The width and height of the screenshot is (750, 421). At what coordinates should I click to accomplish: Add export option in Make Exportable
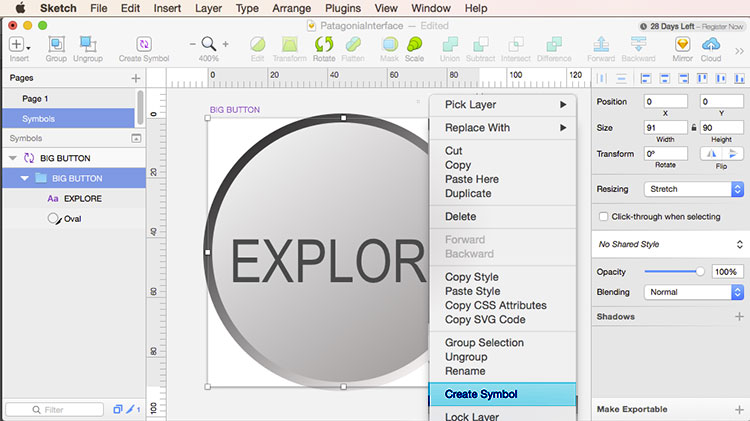click(739, 410)
